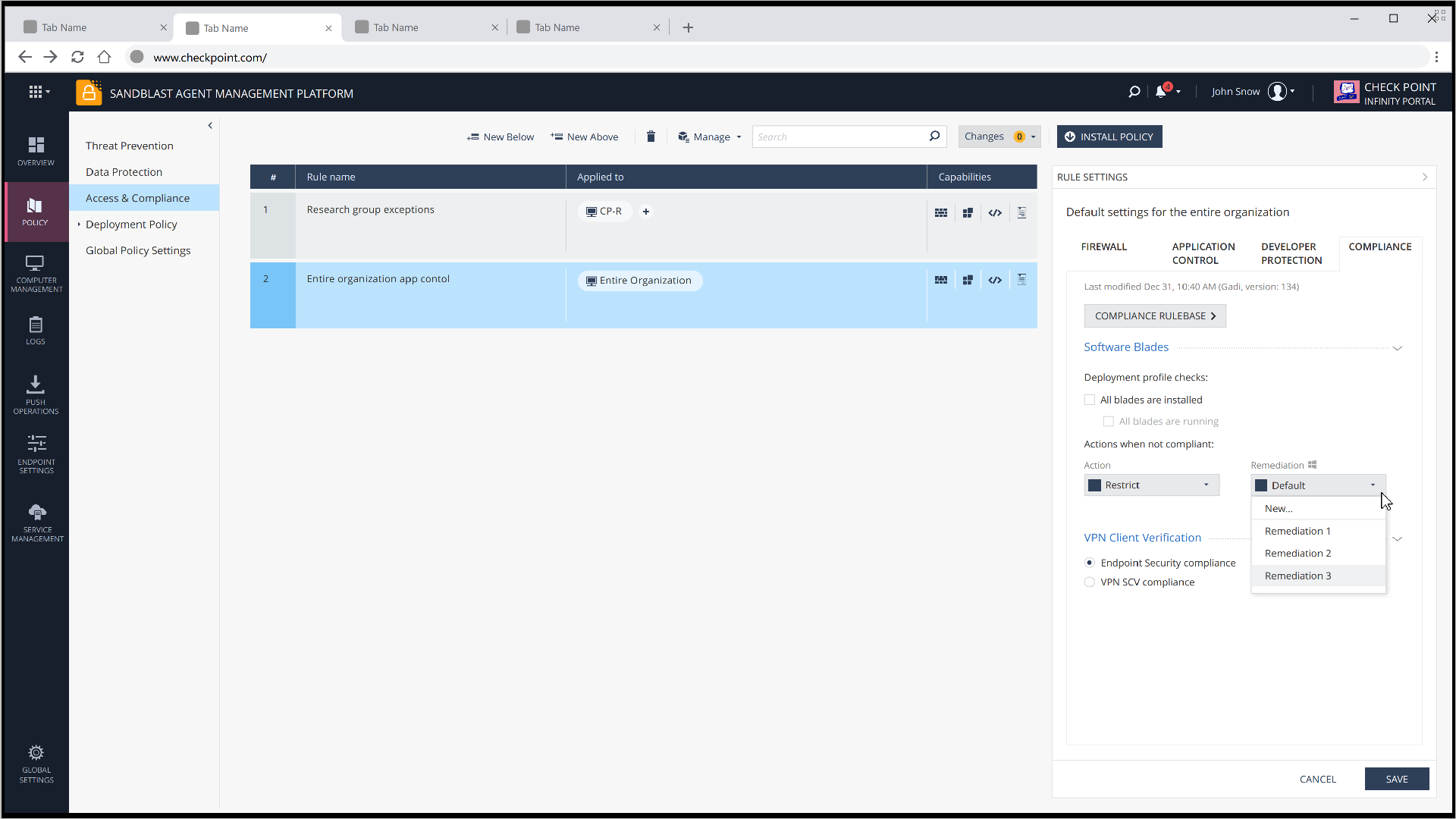Select 'Endpoint Security compliance' option
The height and width of the screenshot is (819, 1456).
coord(1090,563)
